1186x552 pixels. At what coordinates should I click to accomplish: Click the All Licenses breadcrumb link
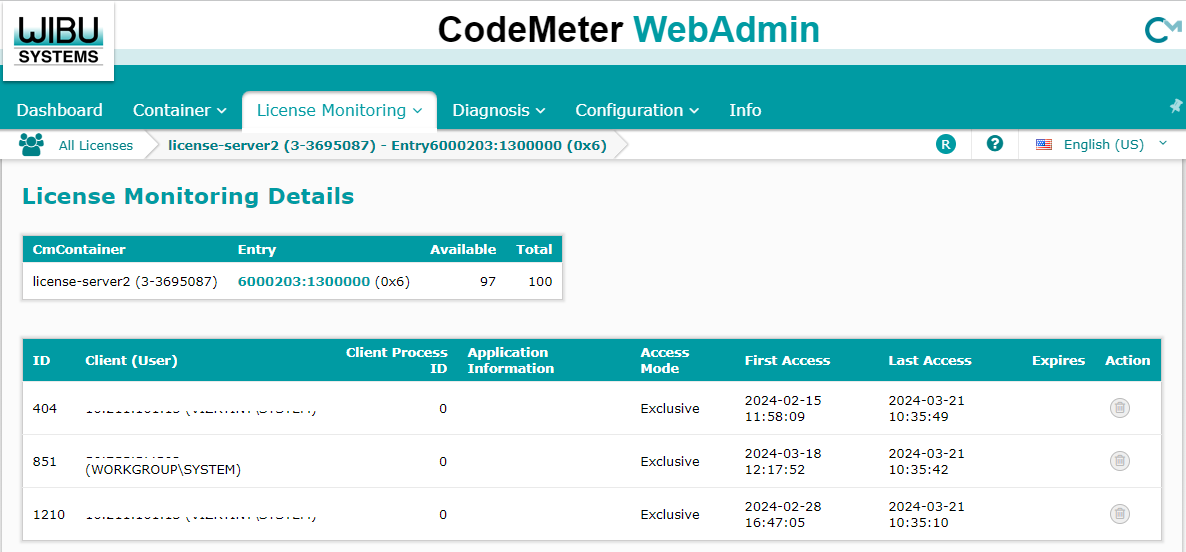click(x=96, y=145)
